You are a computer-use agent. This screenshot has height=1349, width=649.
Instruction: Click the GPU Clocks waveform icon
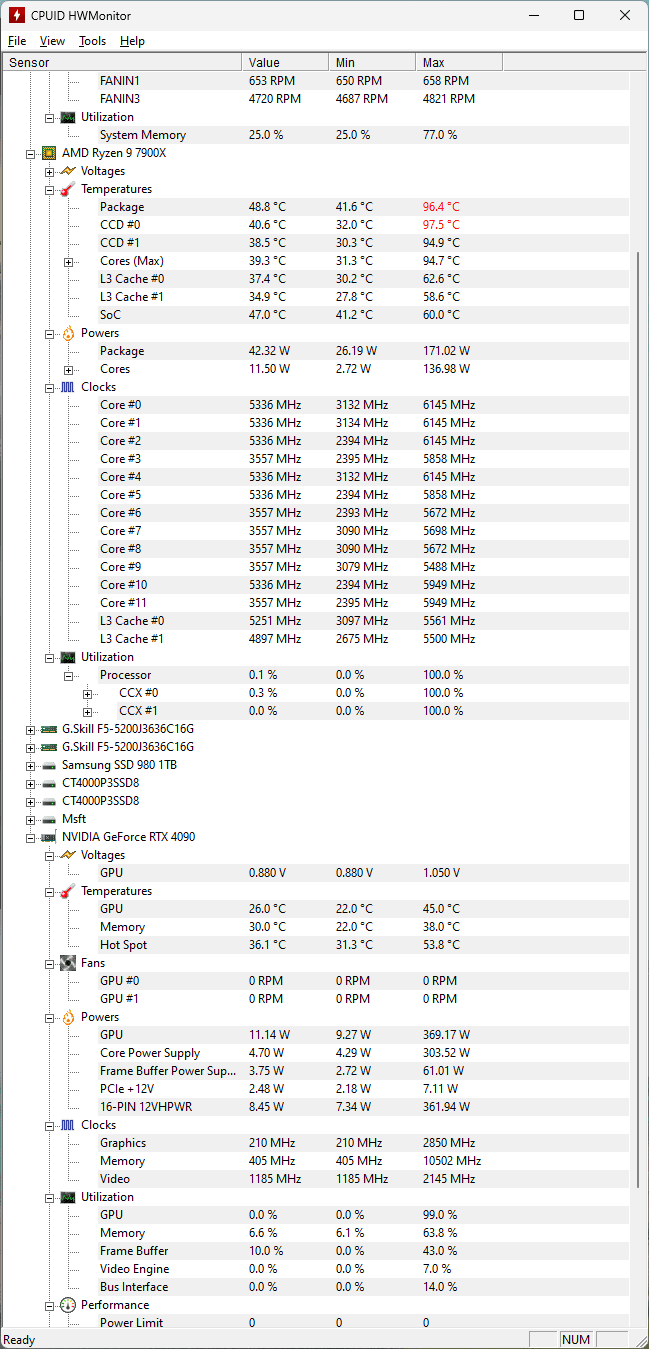(x=67, y=1125)
